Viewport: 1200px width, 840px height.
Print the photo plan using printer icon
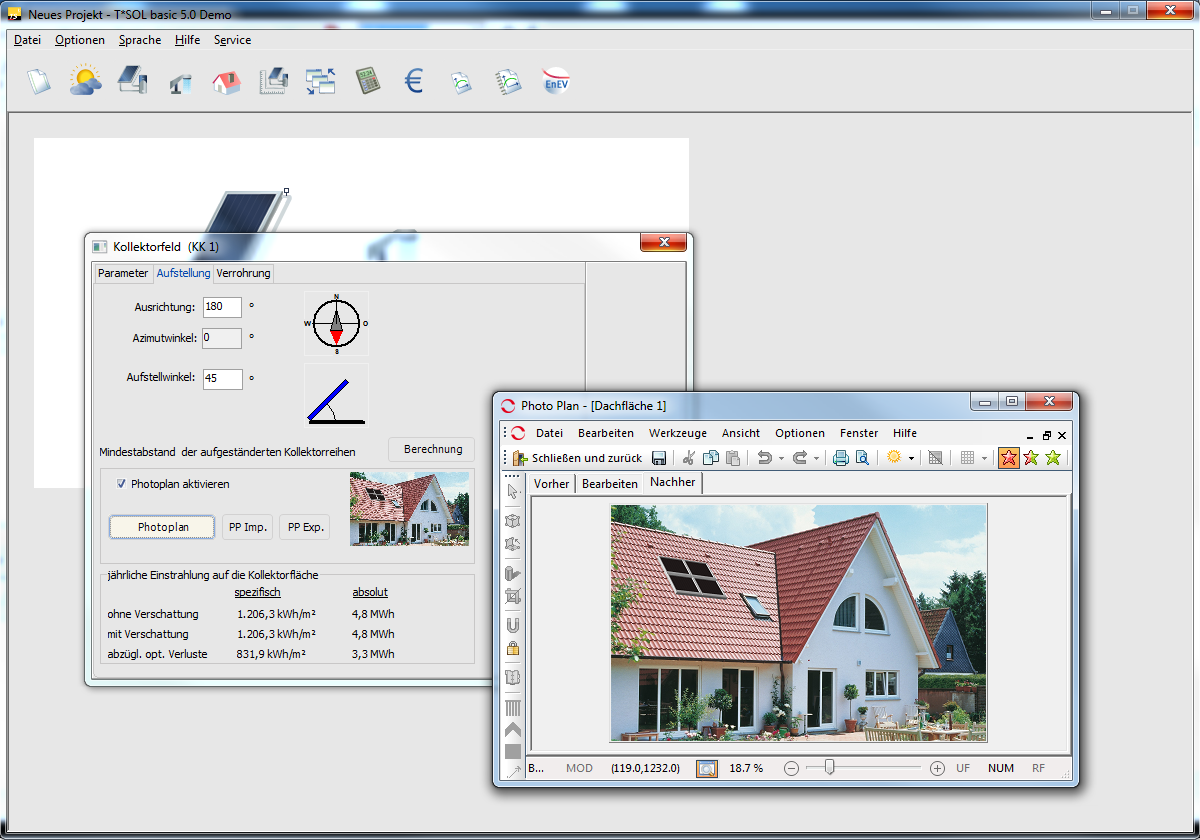pyautogui.click(x=841, y=458)
